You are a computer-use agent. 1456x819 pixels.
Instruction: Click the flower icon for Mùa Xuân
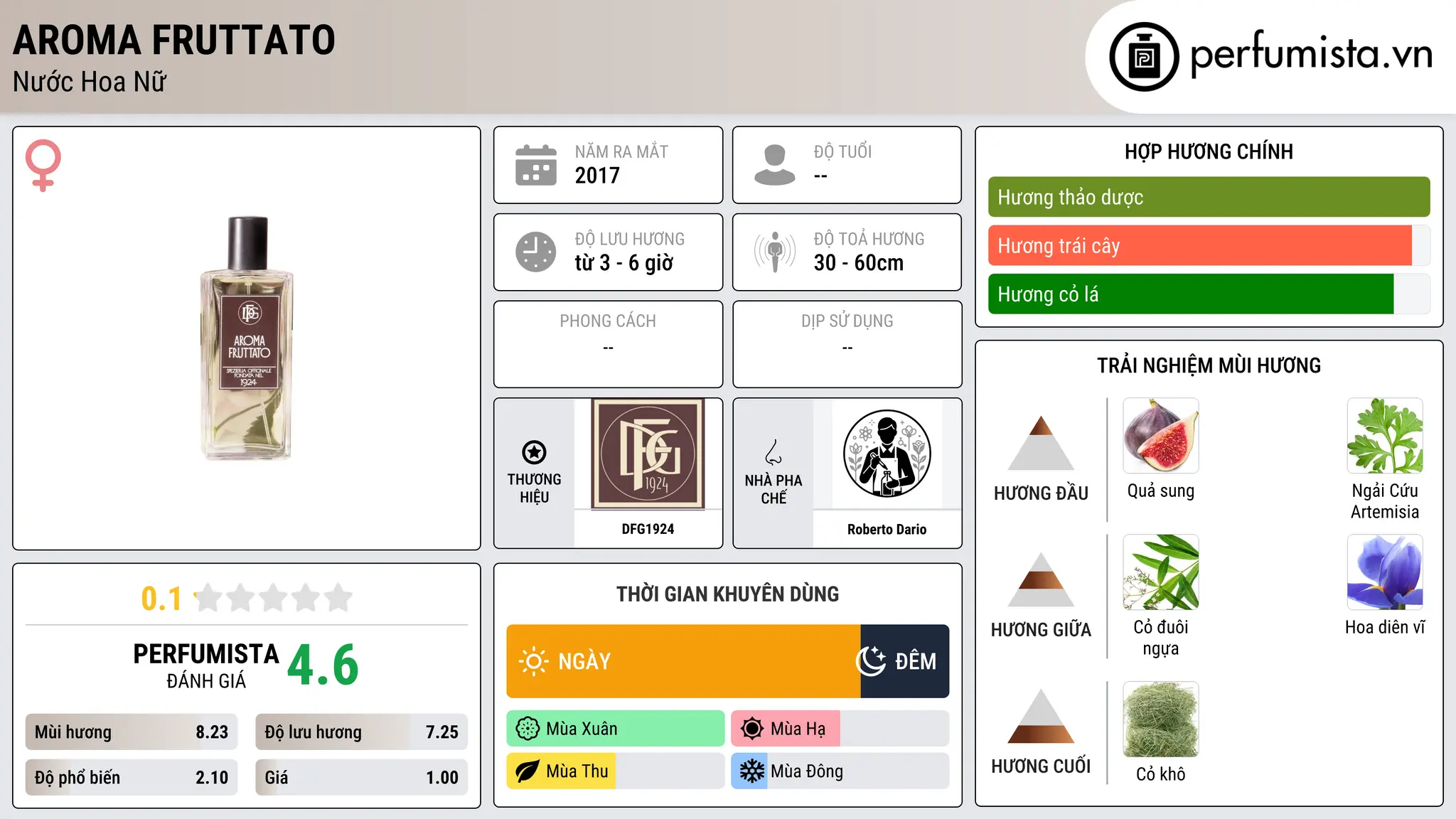pyautogui.click(x=528, y=729)
